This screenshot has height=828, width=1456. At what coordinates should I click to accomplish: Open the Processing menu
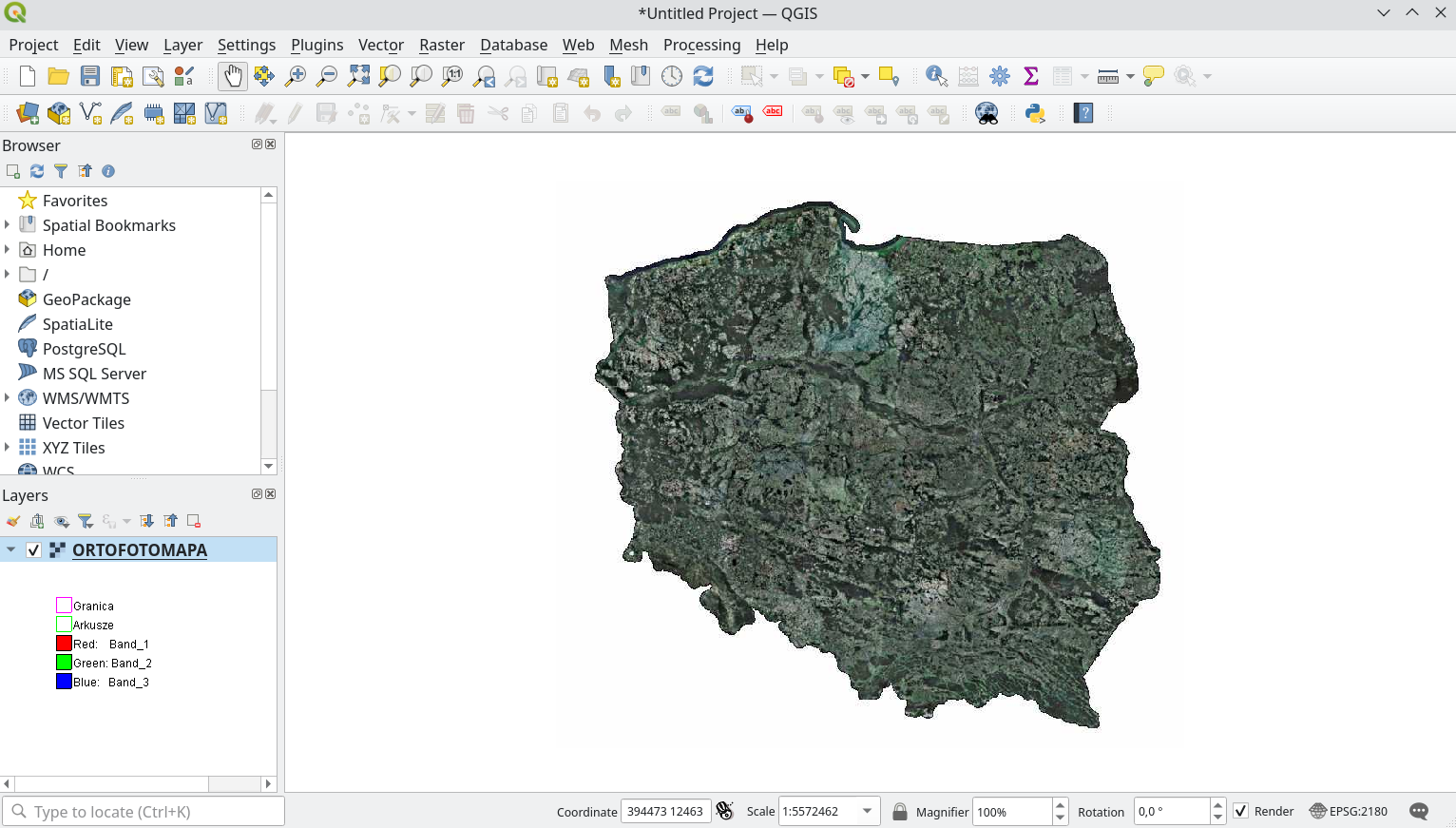coord(701,45)
